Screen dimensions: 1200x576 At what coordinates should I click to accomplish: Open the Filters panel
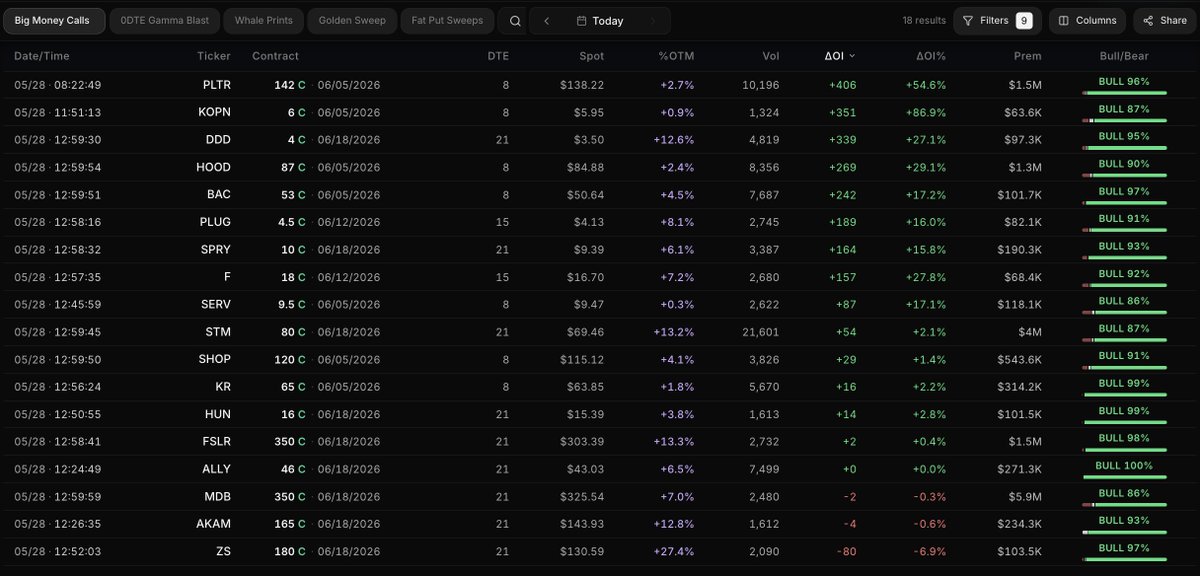997,21
